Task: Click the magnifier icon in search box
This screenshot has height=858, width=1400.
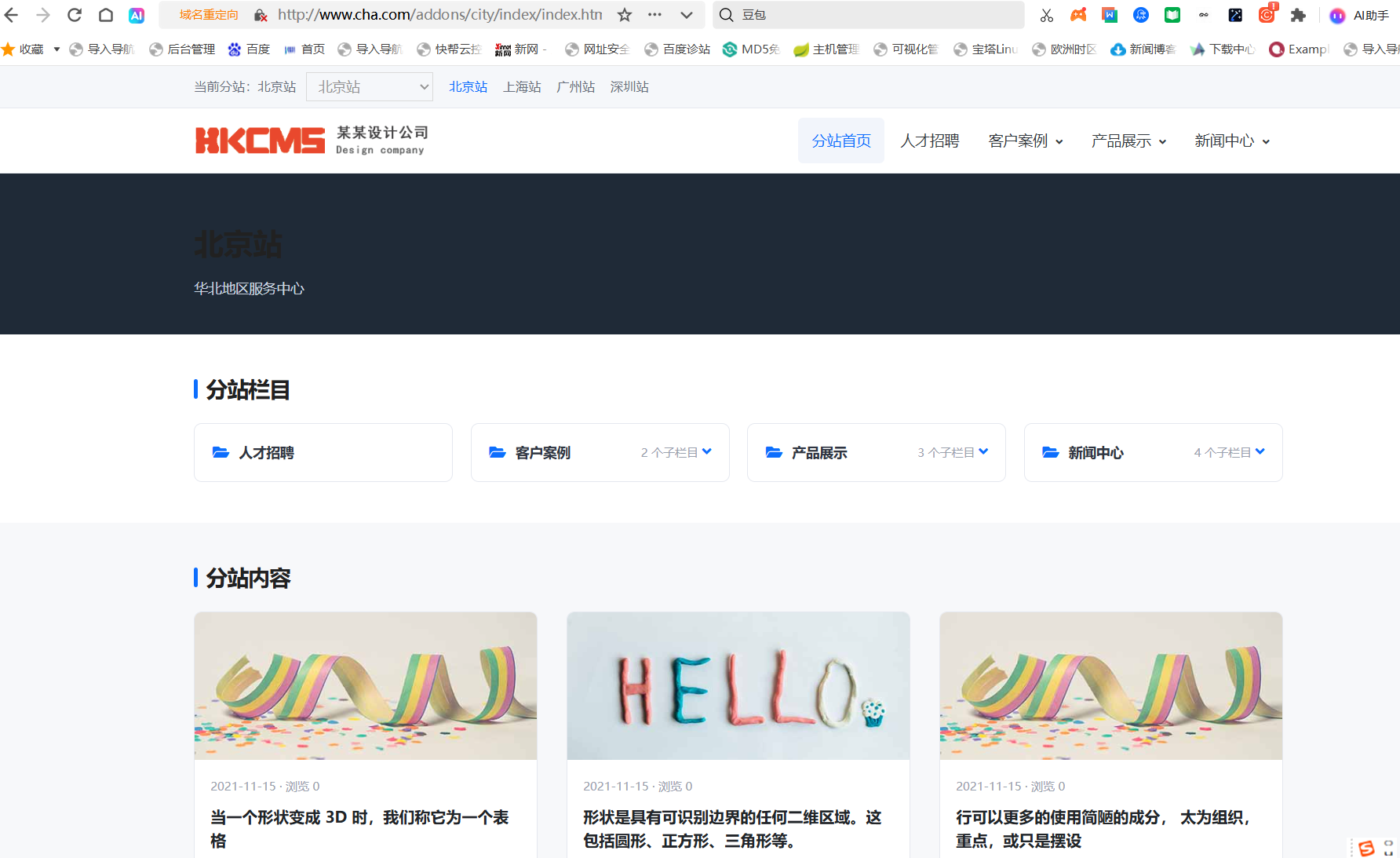Action: pyautogui.click(x=727, y=15)
